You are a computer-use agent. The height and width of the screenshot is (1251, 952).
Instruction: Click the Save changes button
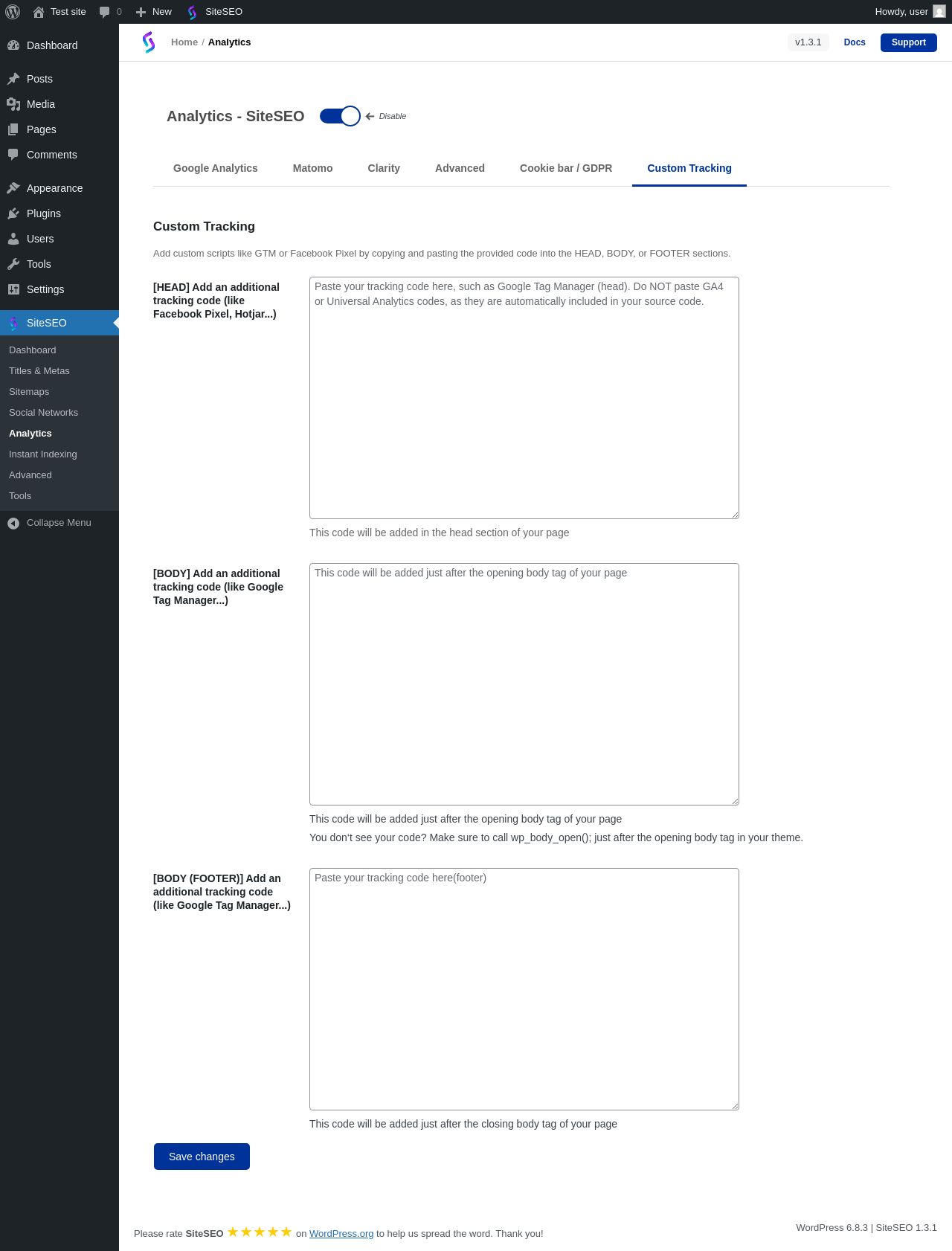[202, 1157]
